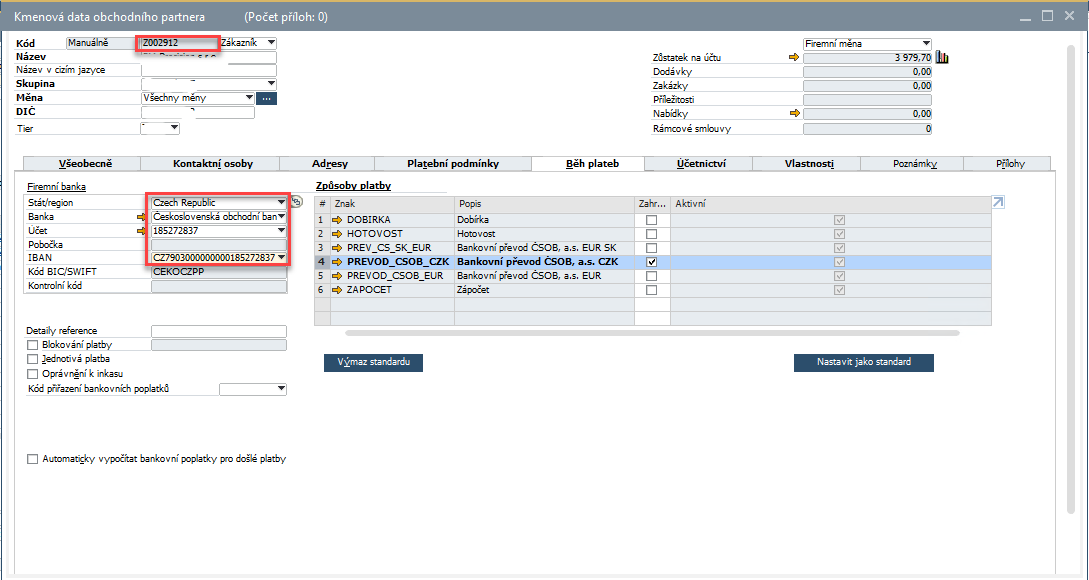Select cell 'Zápočet' in Popis column
The image size is (1089, 580).
tap(544, 290)
